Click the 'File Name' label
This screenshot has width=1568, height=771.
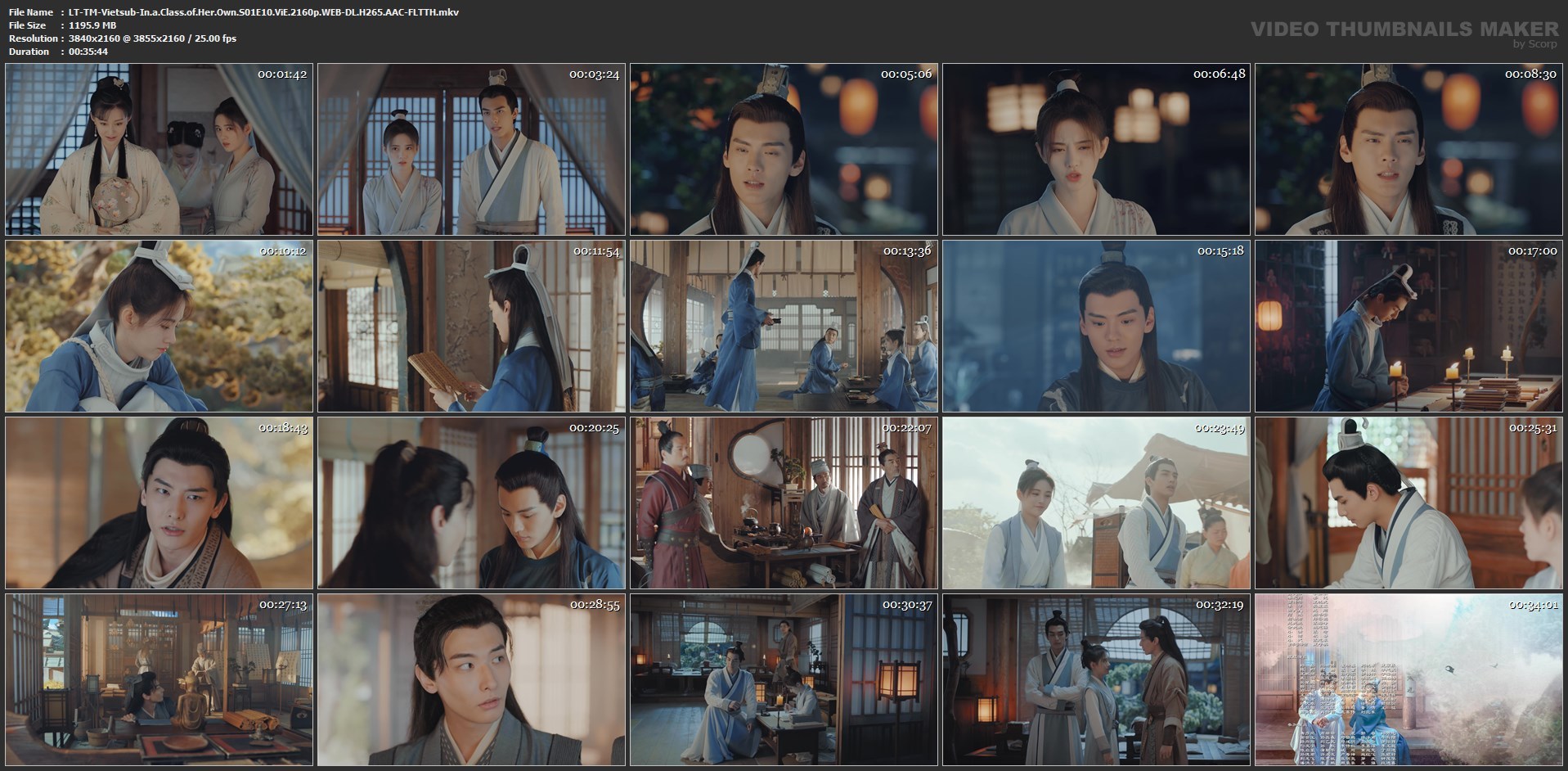[x=31, y=12]
